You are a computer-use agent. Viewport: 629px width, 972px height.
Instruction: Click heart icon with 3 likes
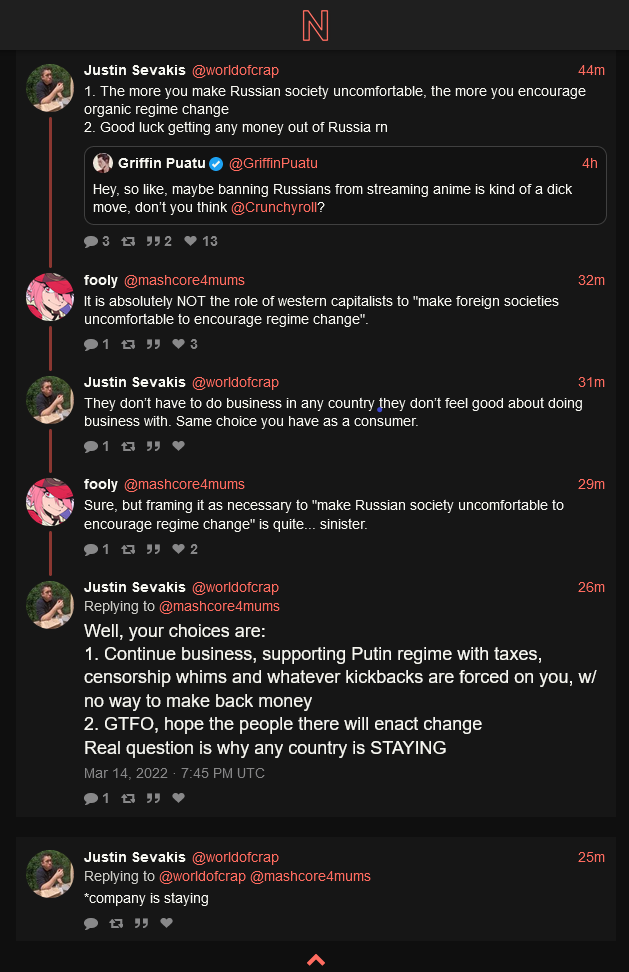pyautogui.click(x=178, y=344)
